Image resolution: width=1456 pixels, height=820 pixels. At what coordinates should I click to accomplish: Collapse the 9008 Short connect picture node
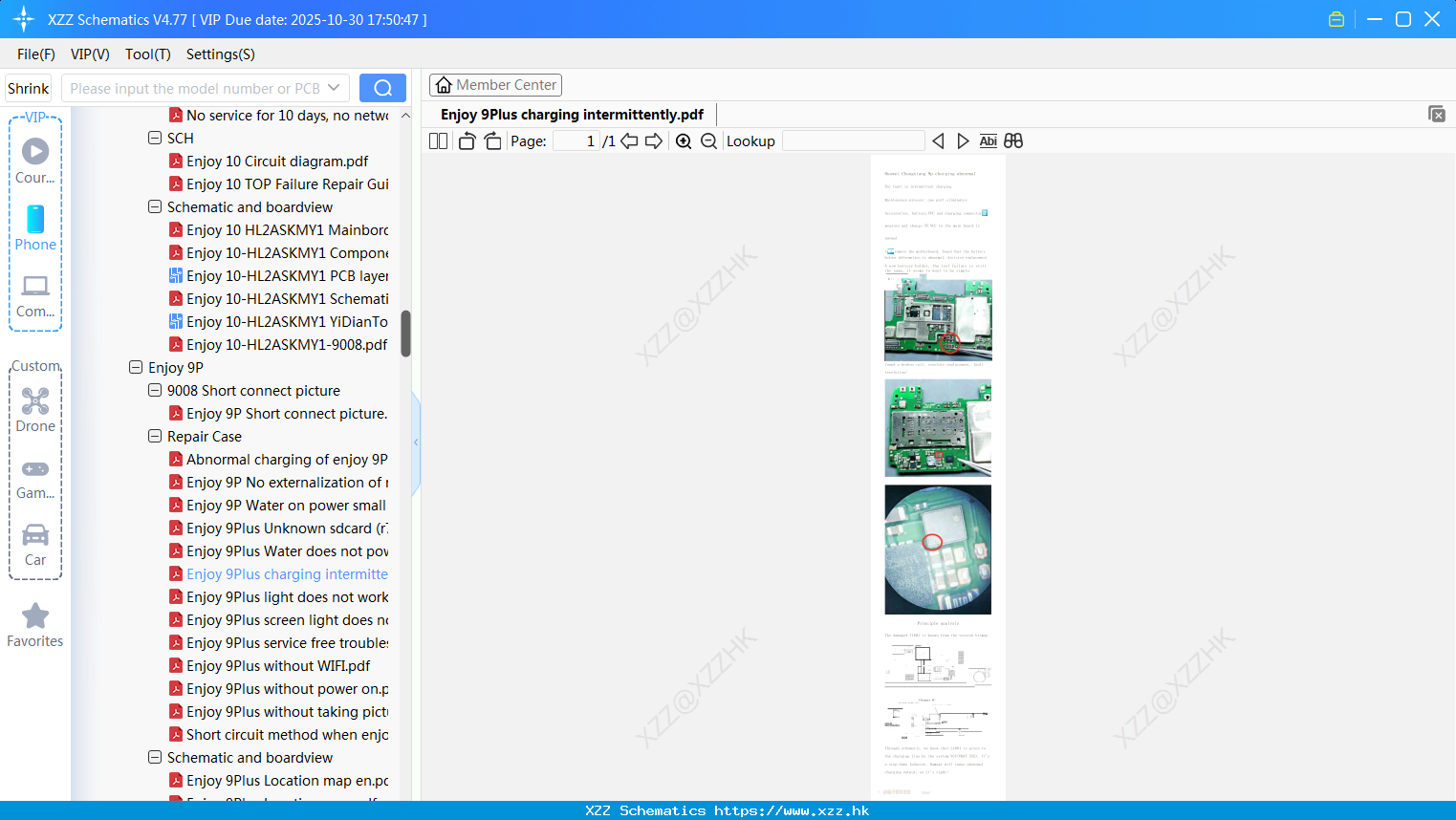(x=155, y=390)
